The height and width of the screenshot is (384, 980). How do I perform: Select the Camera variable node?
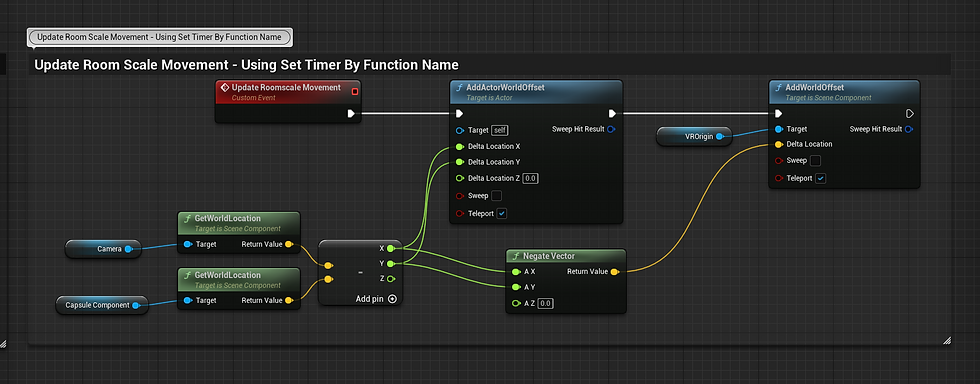pyautogui.click(x=102, y=249)
